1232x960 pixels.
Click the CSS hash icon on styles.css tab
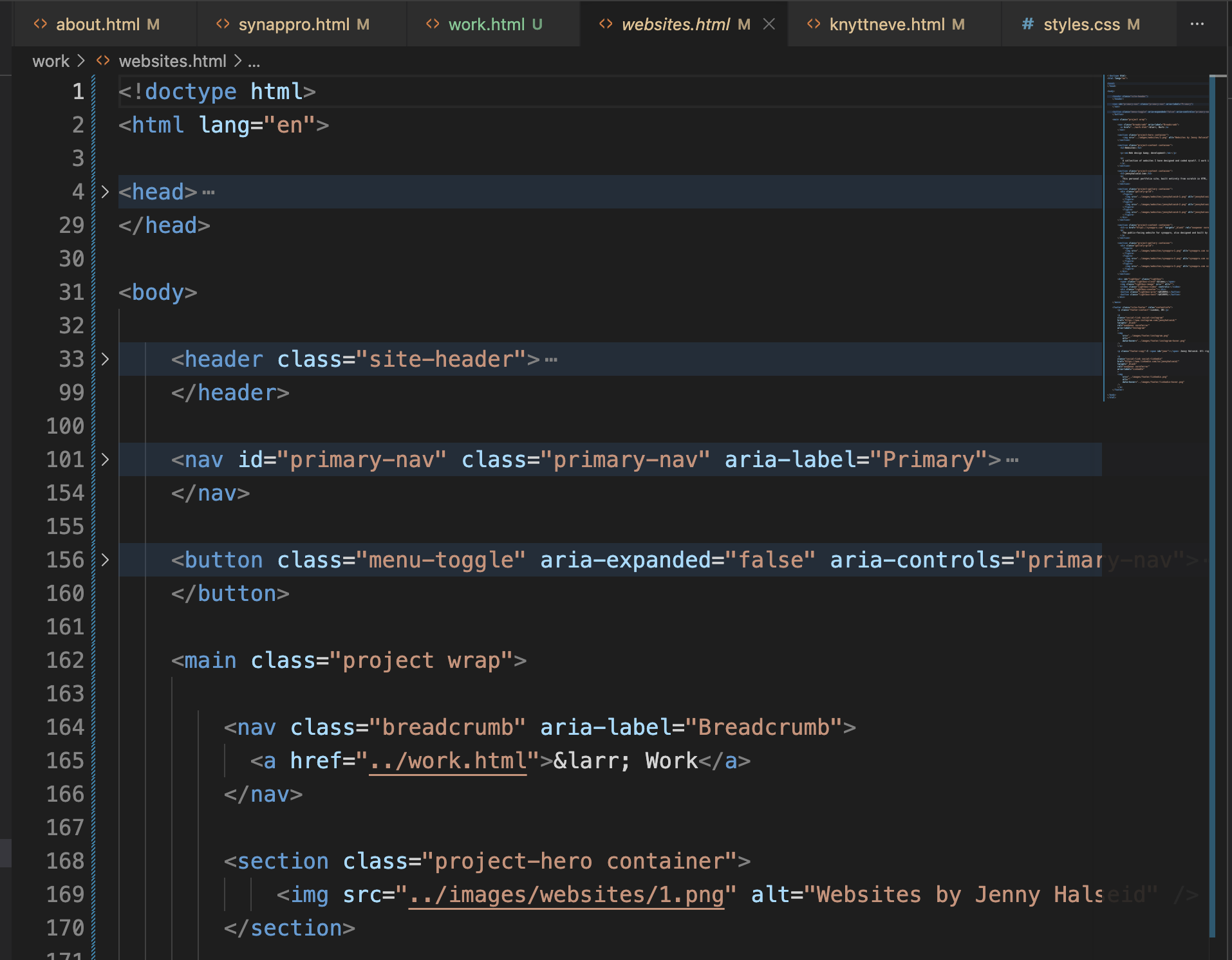[1028, 24]
